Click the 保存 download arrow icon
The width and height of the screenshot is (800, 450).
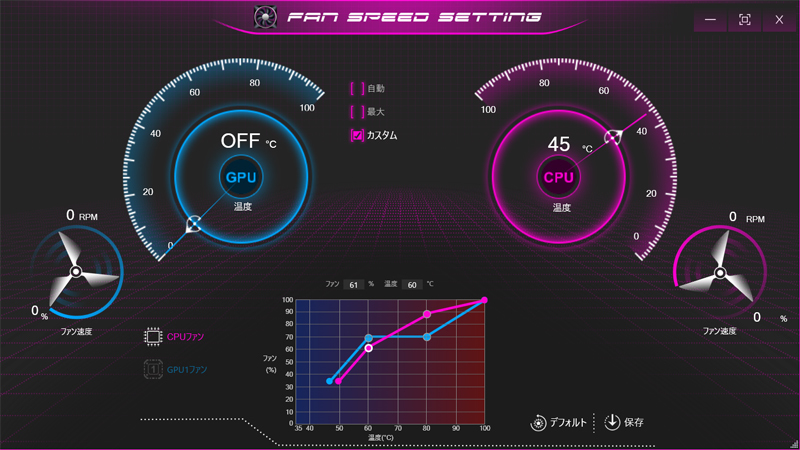tap(612, 422)
